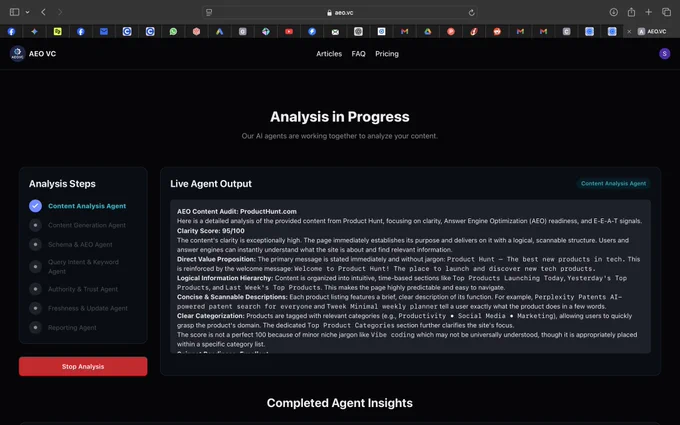The image size is (680, 425).
Task: Switch to the red swirl icon tab
Action: pos(474,31)
